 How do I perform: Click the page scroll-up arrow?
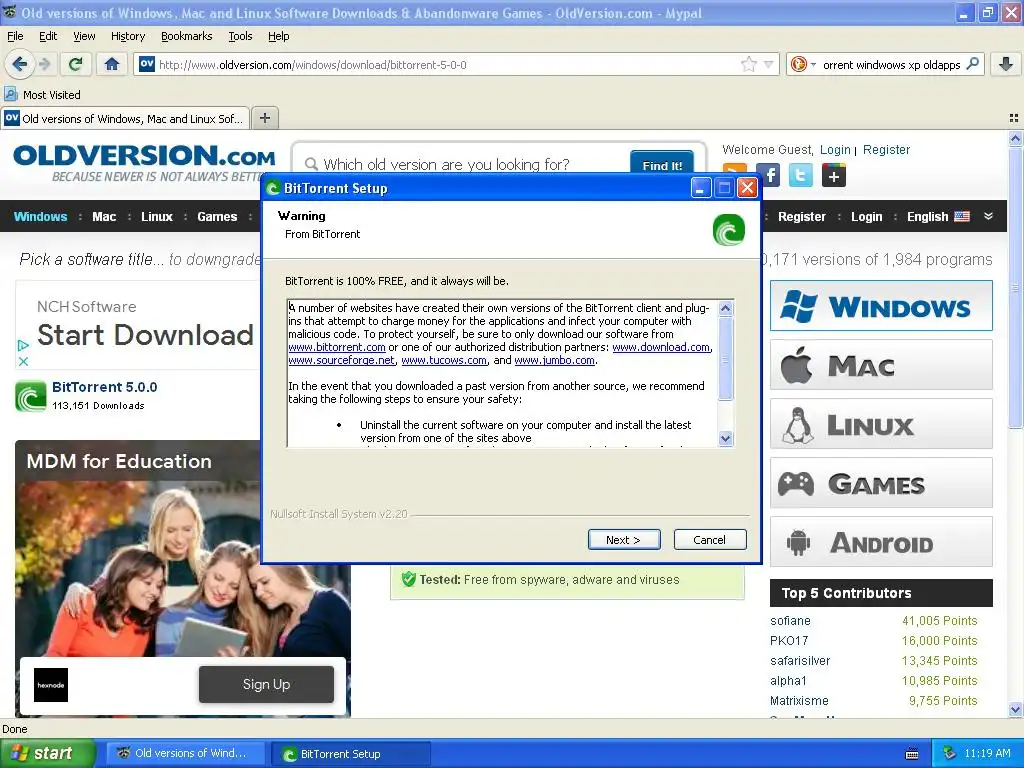tap(1015, 138)
